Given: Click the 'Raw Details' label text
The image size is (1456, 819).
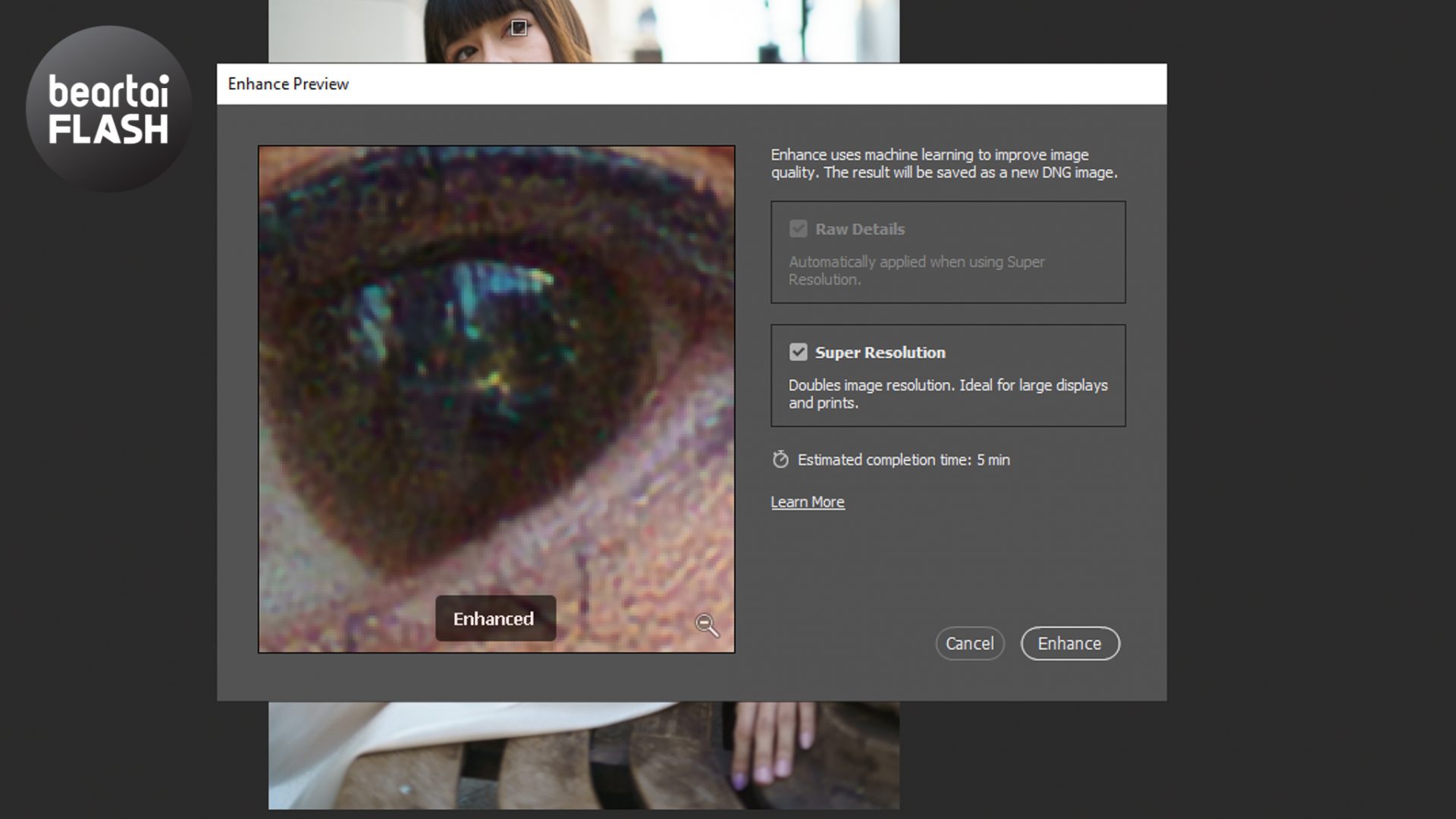Looking at the screenshot, I should 859,229.
